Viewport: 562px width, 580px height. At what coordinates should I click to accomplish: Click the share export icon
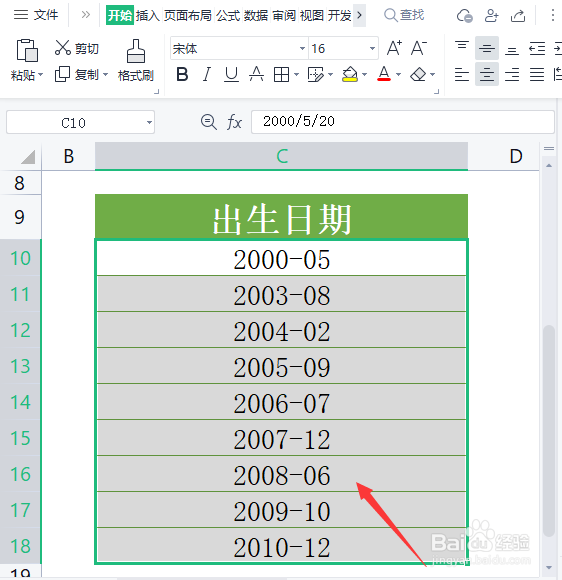(518, 16)
